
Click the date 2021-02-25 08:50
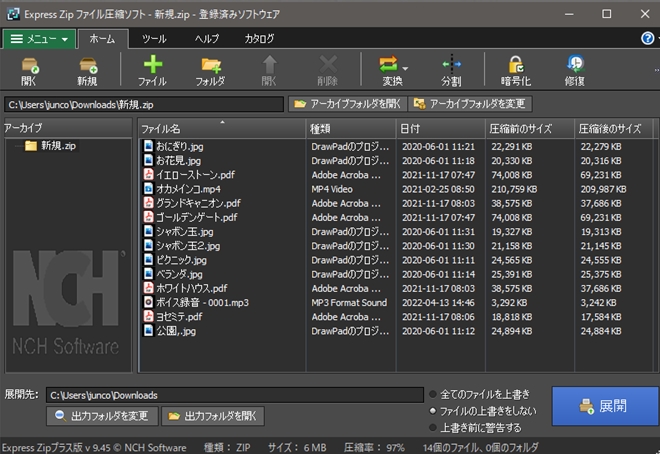point(438,189)
